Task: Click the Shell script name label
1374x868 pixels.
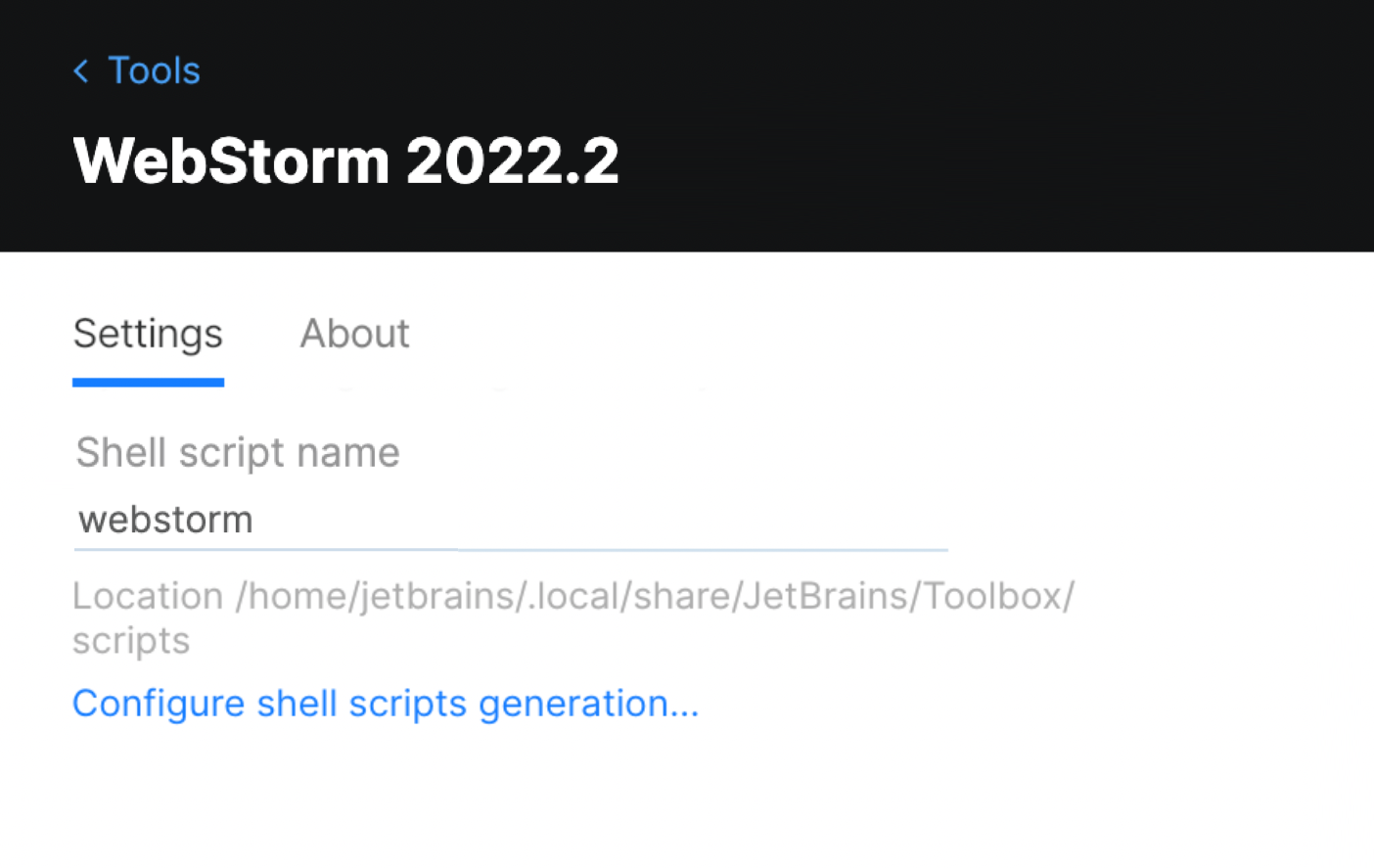Action: 237,452
